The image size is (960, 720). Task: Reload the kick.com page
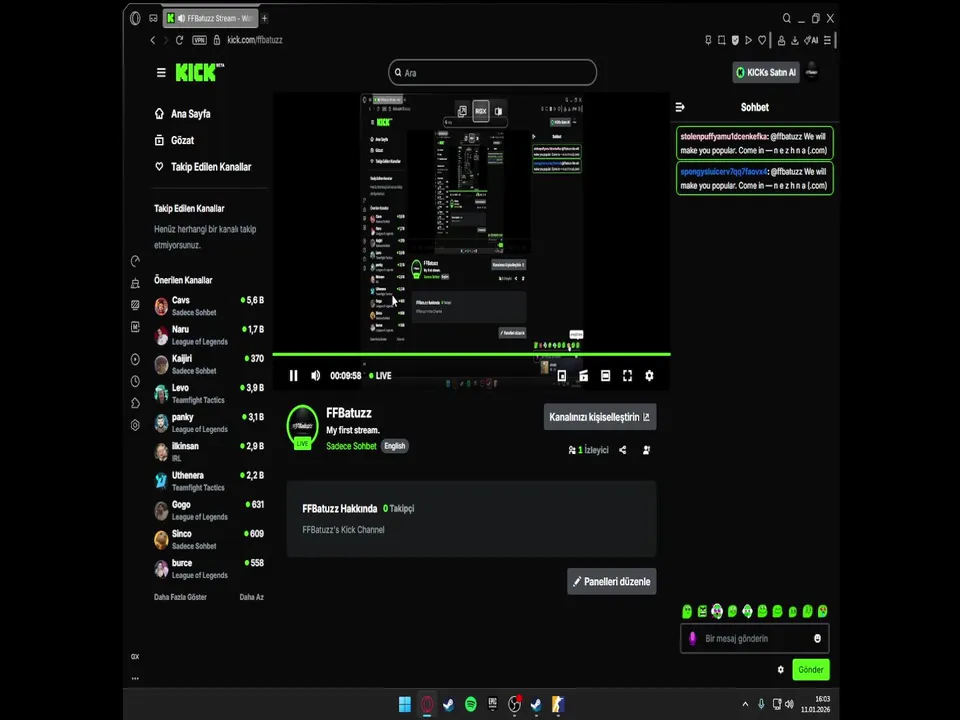pos(179,40)
